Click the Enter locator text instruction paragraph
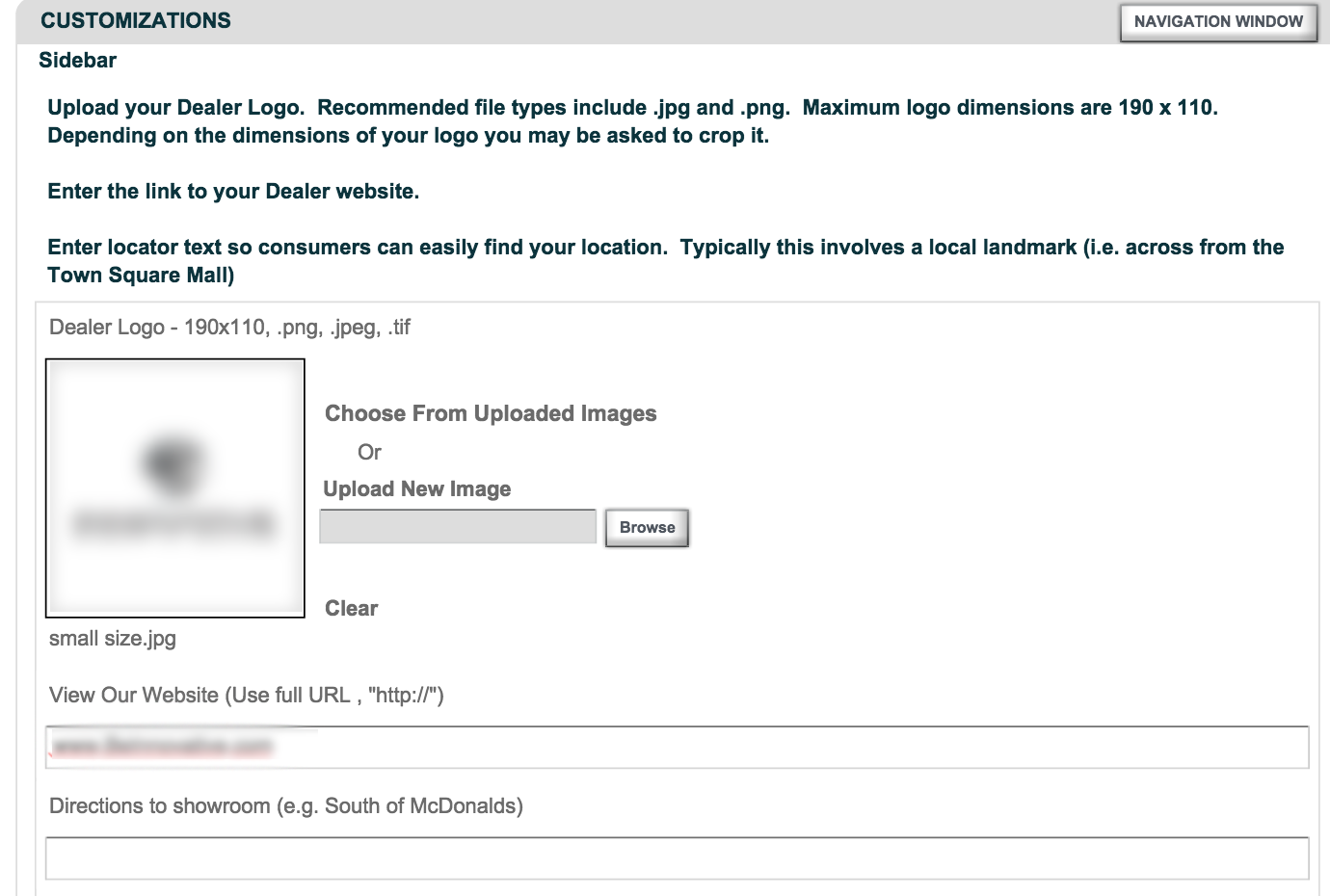Image resolution: width=1330 pixels, height=896 pixels. [666, 261]
